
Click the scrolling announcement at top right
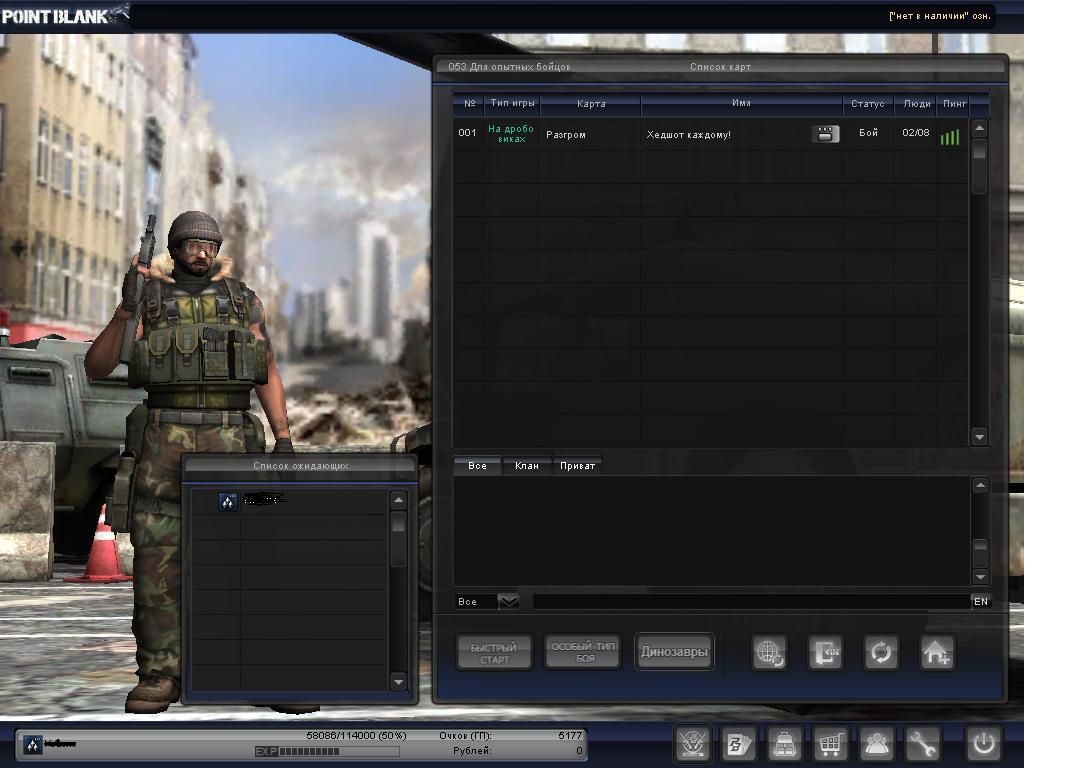(939, 15)
